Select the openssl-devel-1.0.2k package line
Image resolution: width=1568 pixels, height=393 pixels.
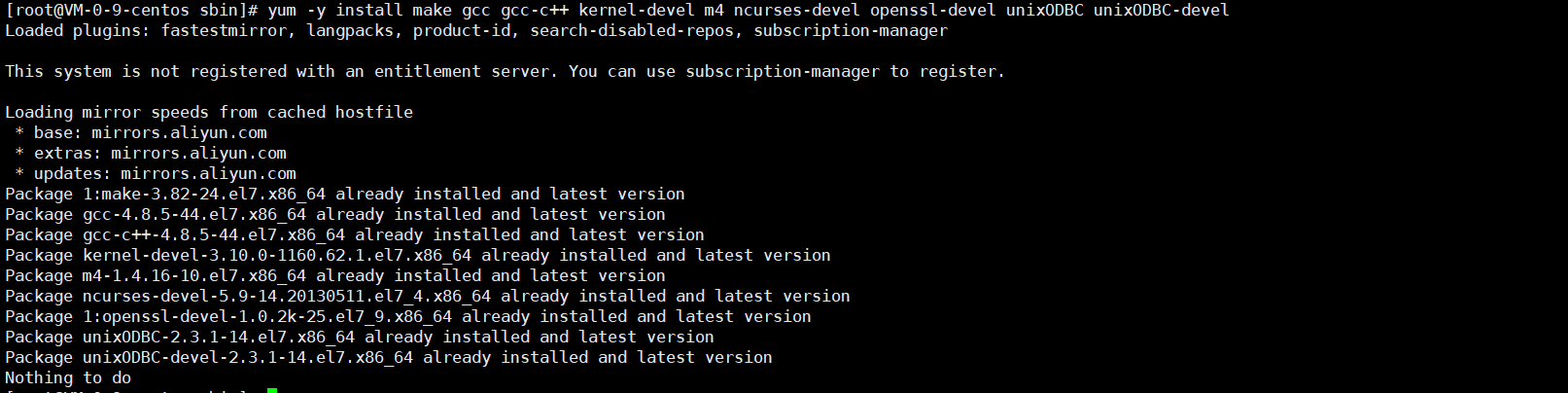[x=408, y=316]
